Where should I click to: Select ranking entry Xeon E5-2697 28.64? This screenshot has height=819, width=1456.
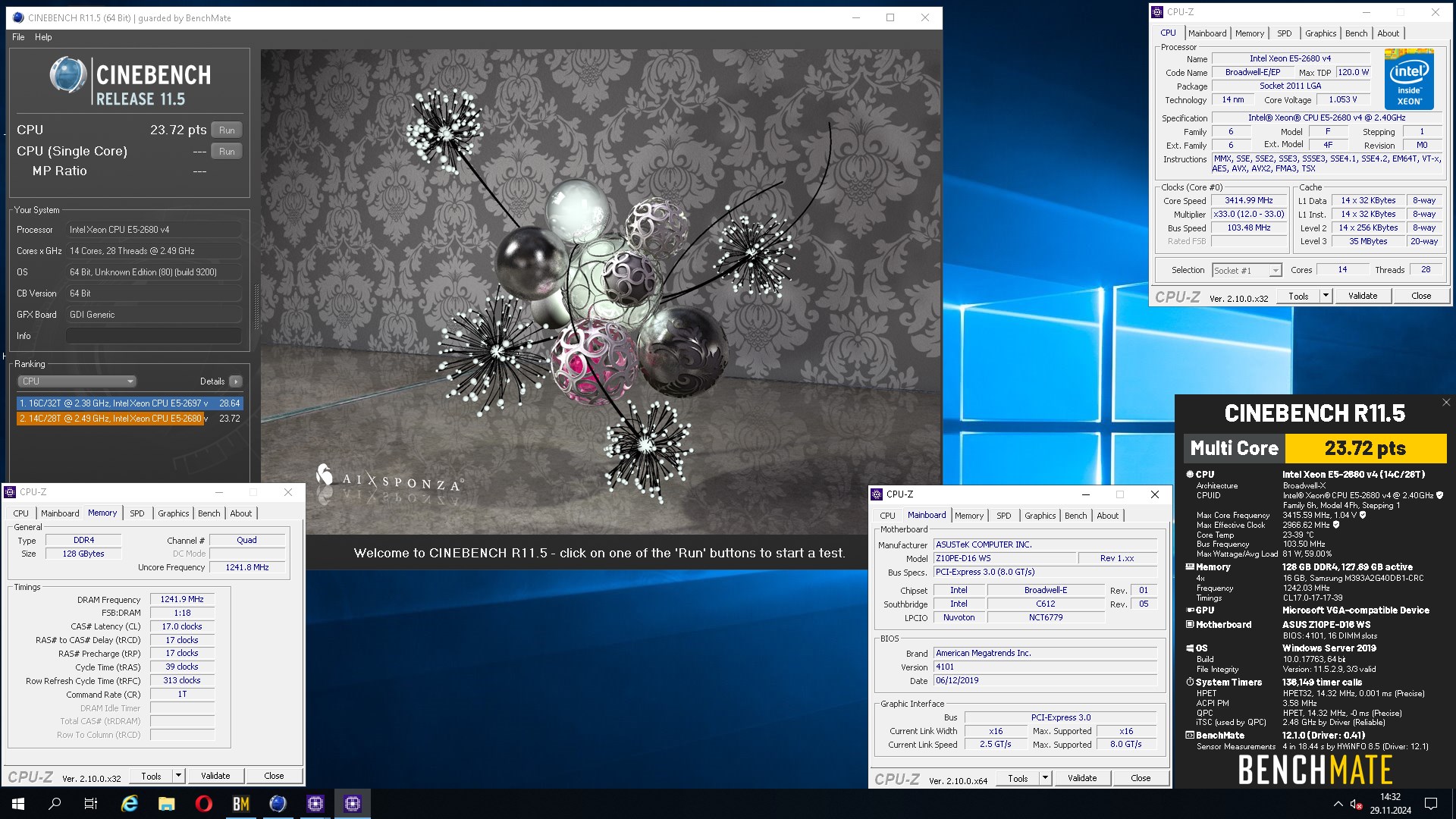[129, 403]
